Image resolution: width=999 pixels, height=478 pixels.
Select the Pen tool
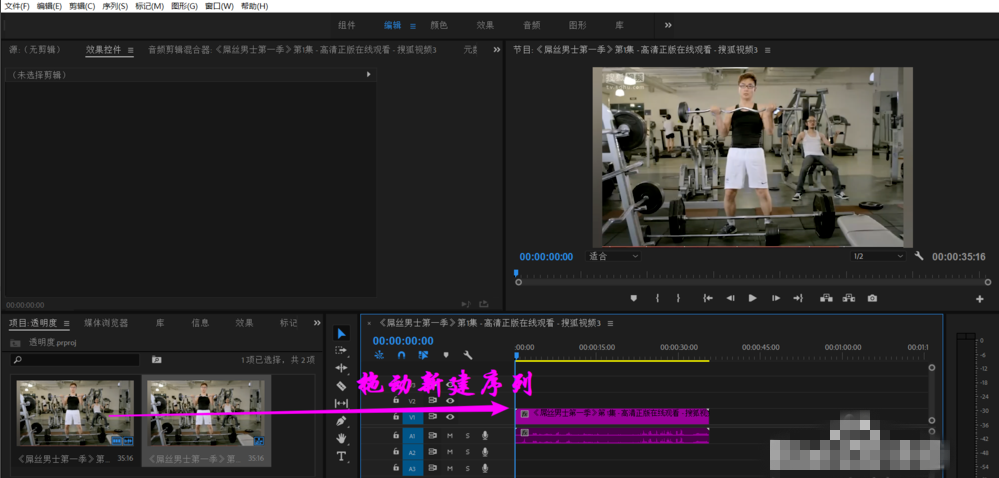click(x=341, y=420)
